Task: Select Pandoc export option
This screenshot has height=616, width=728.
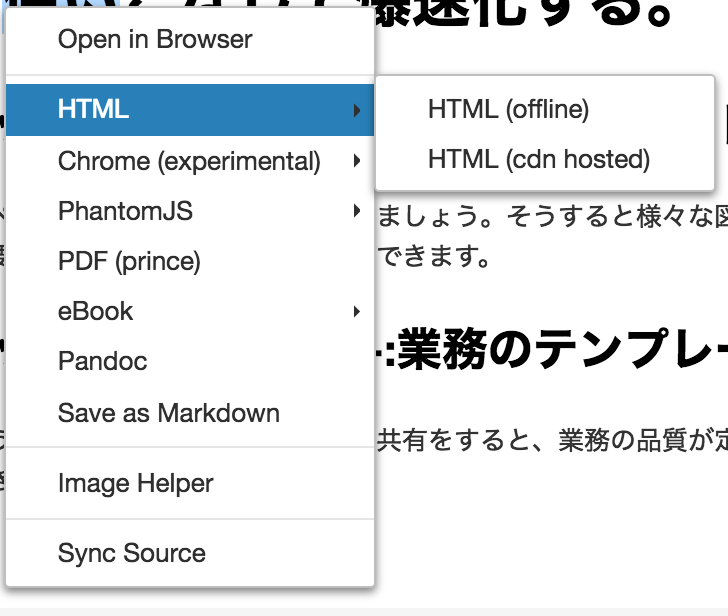Action: (x=190, y=362)
